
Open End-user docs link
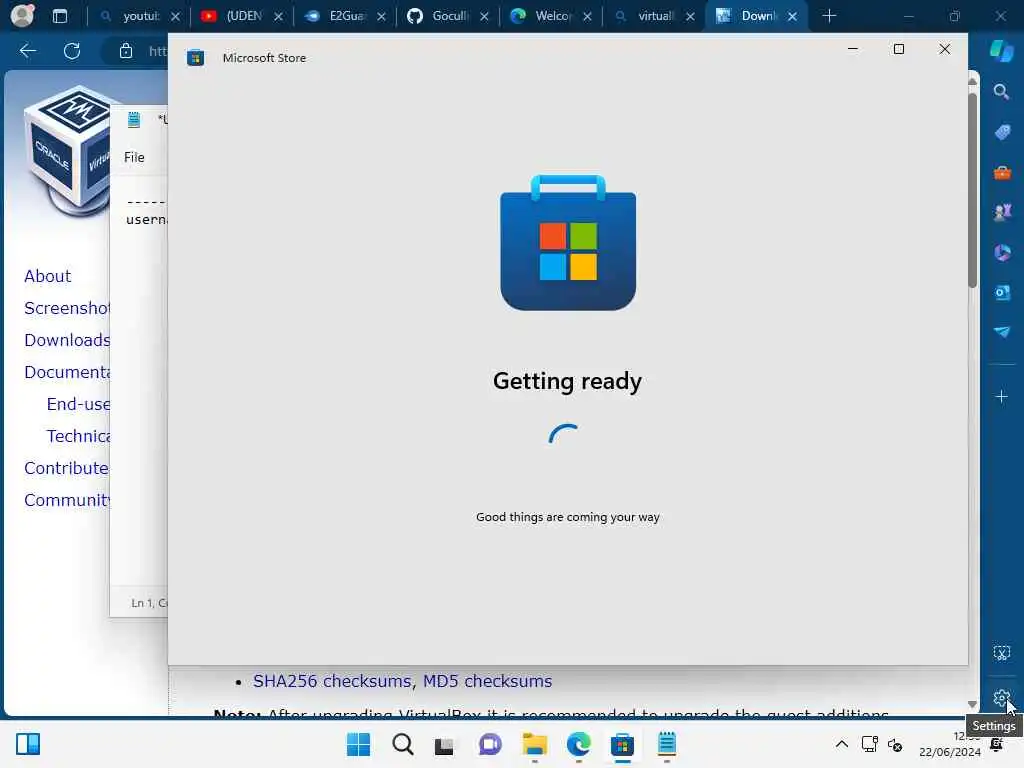coord(78,404)
